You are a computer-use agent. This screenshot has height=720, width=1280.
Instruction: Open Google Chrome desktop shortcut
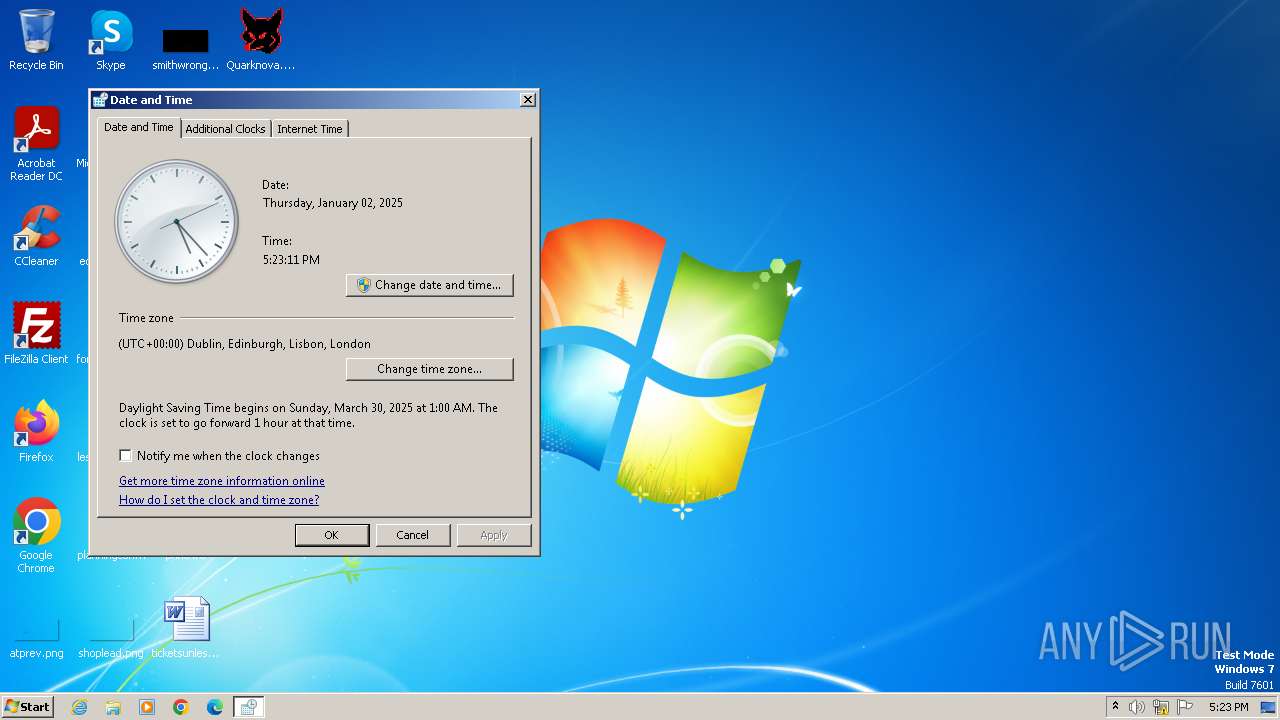pos(36,535)
